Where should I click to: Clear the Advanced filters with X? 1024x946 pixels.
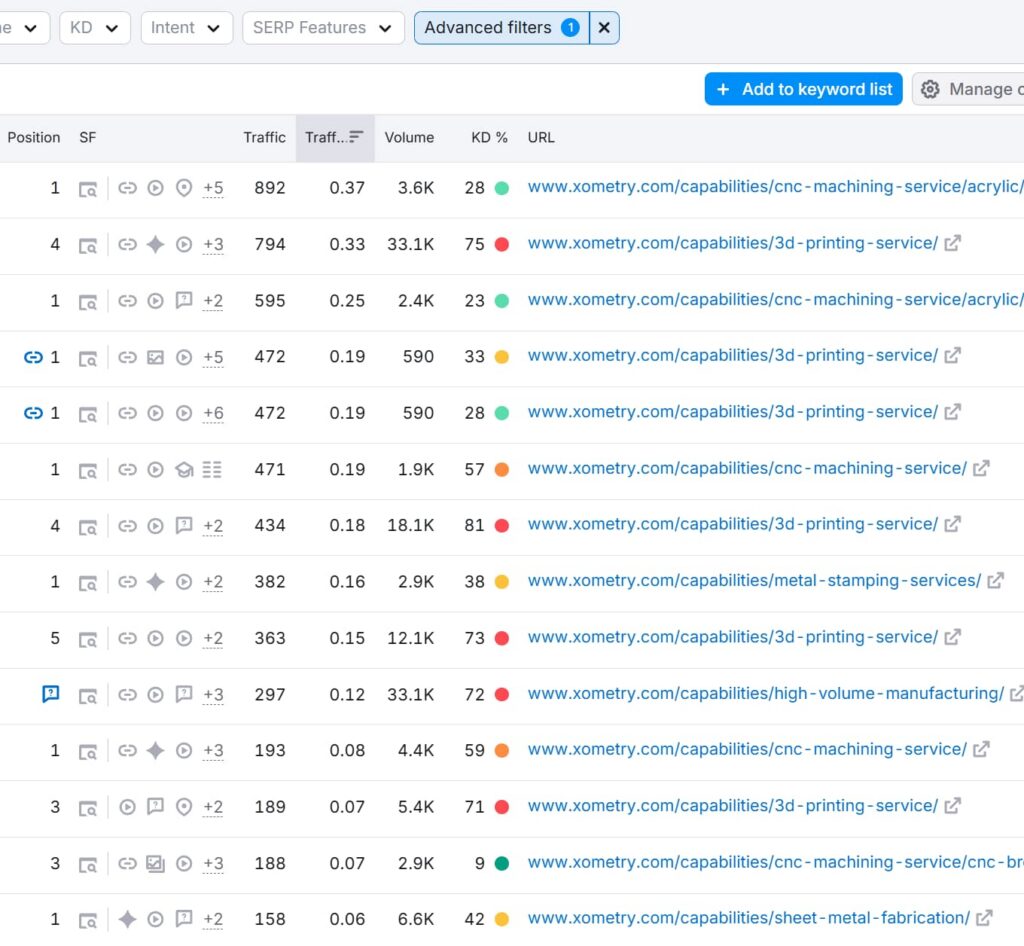604,28
